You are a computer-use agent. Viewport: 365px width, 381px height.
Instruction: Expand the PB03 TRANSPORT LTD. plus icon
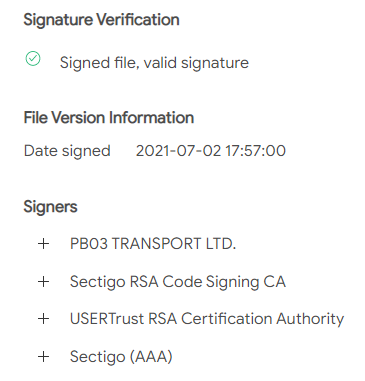point(44,244)
